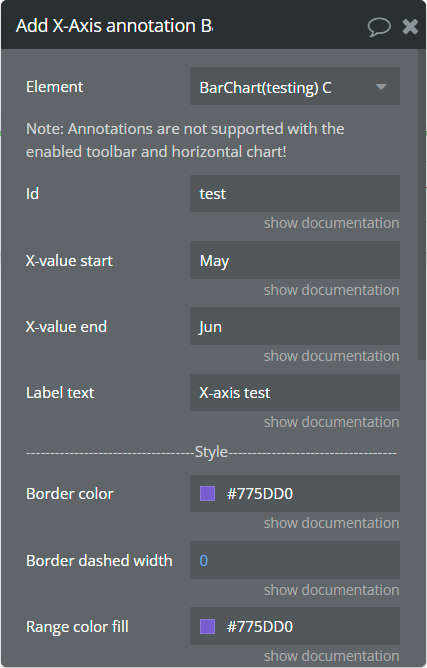Edit the Border dashed width value 0
Viewport: 427px width, 668px height.
[295, 560]
